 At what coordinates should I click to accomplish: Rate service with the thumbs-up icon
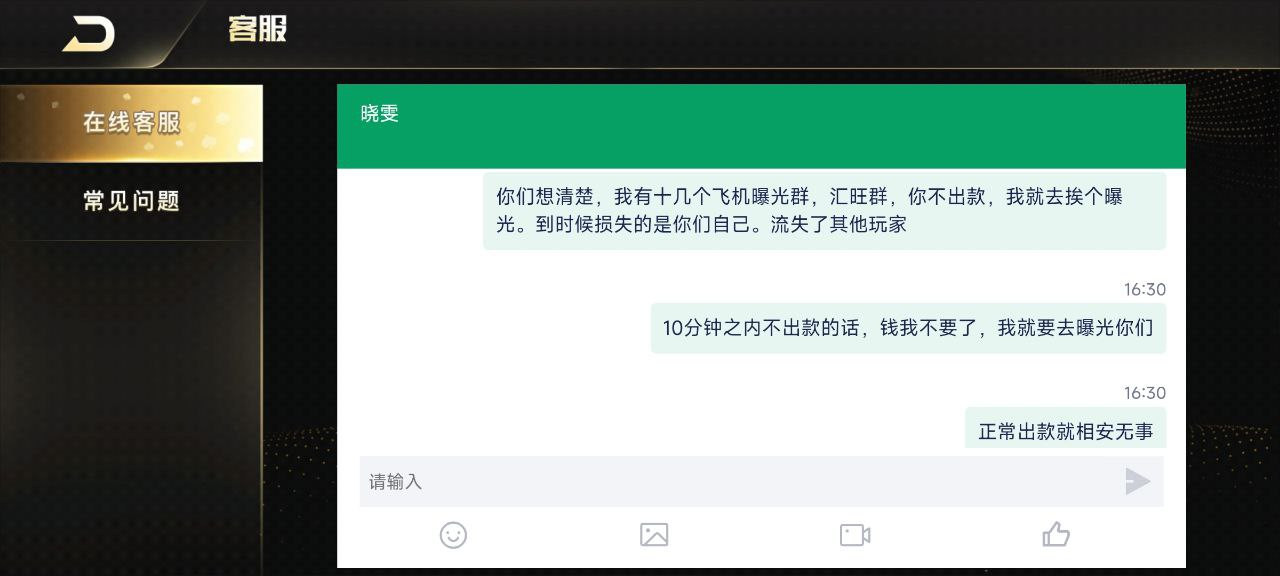(x=1056, y=535)
